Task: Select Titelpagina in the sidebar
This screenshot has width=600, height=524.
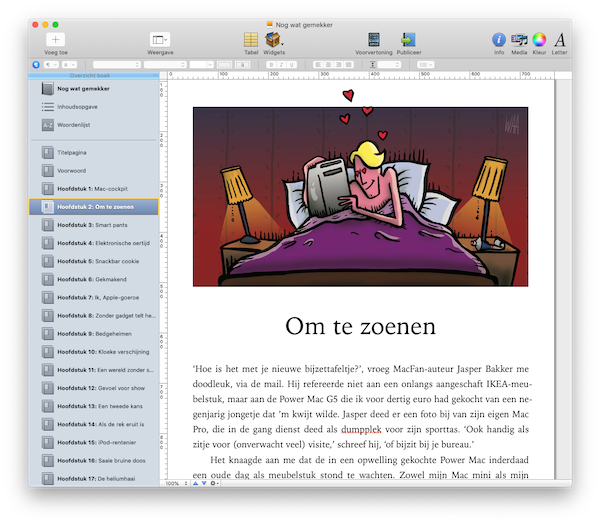Action: pos(93,152)
